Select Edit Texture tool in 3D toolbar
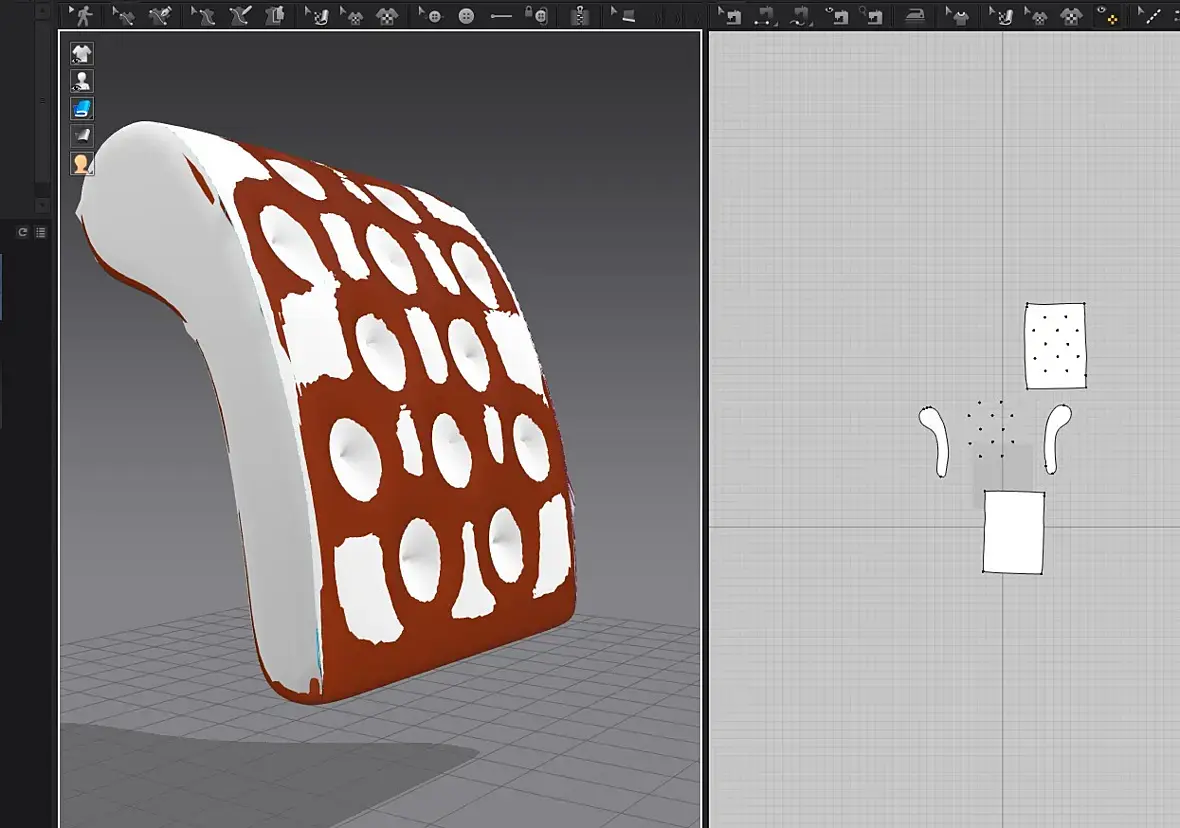1180x828 pixels. click(317, 14)
